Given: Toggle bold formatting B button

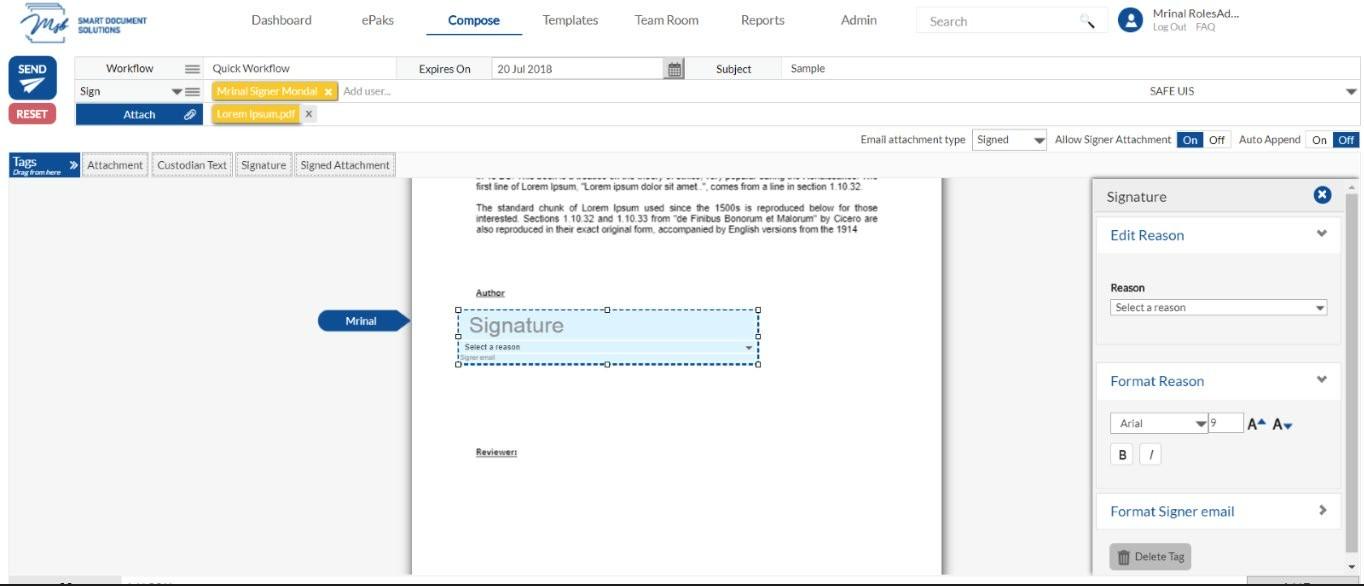Looking at the screenshot, I should [1123, 455].
